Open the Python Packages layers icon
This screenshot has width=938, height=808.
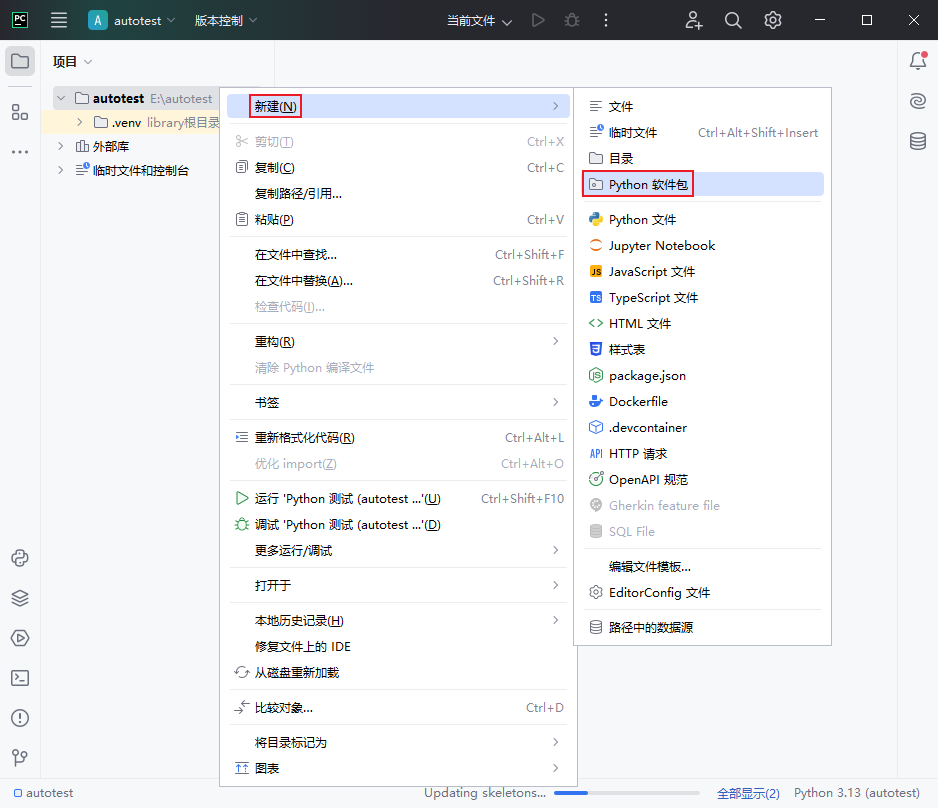coord(20,598)
